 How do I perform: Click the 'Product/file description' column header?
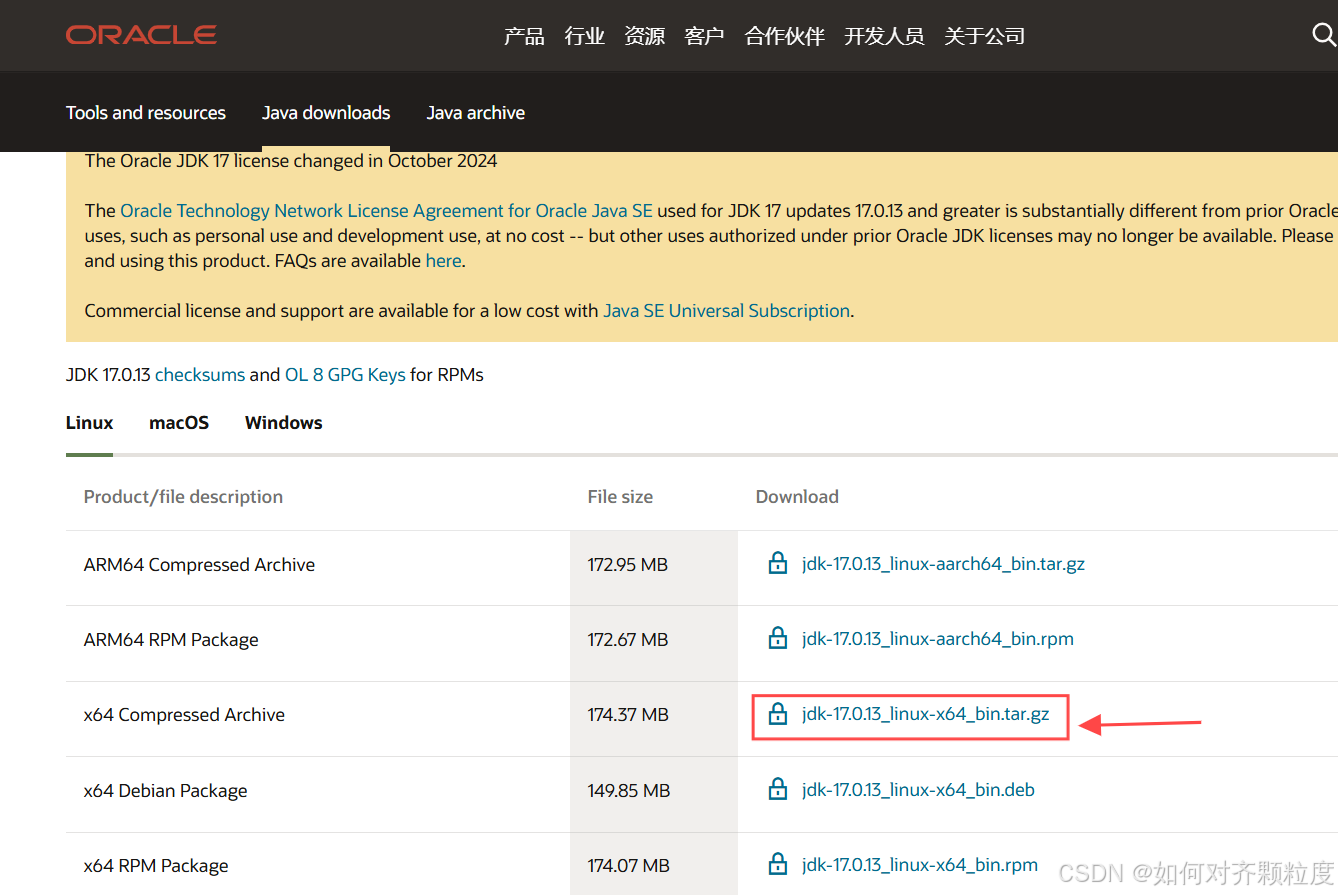coord(183,497)
